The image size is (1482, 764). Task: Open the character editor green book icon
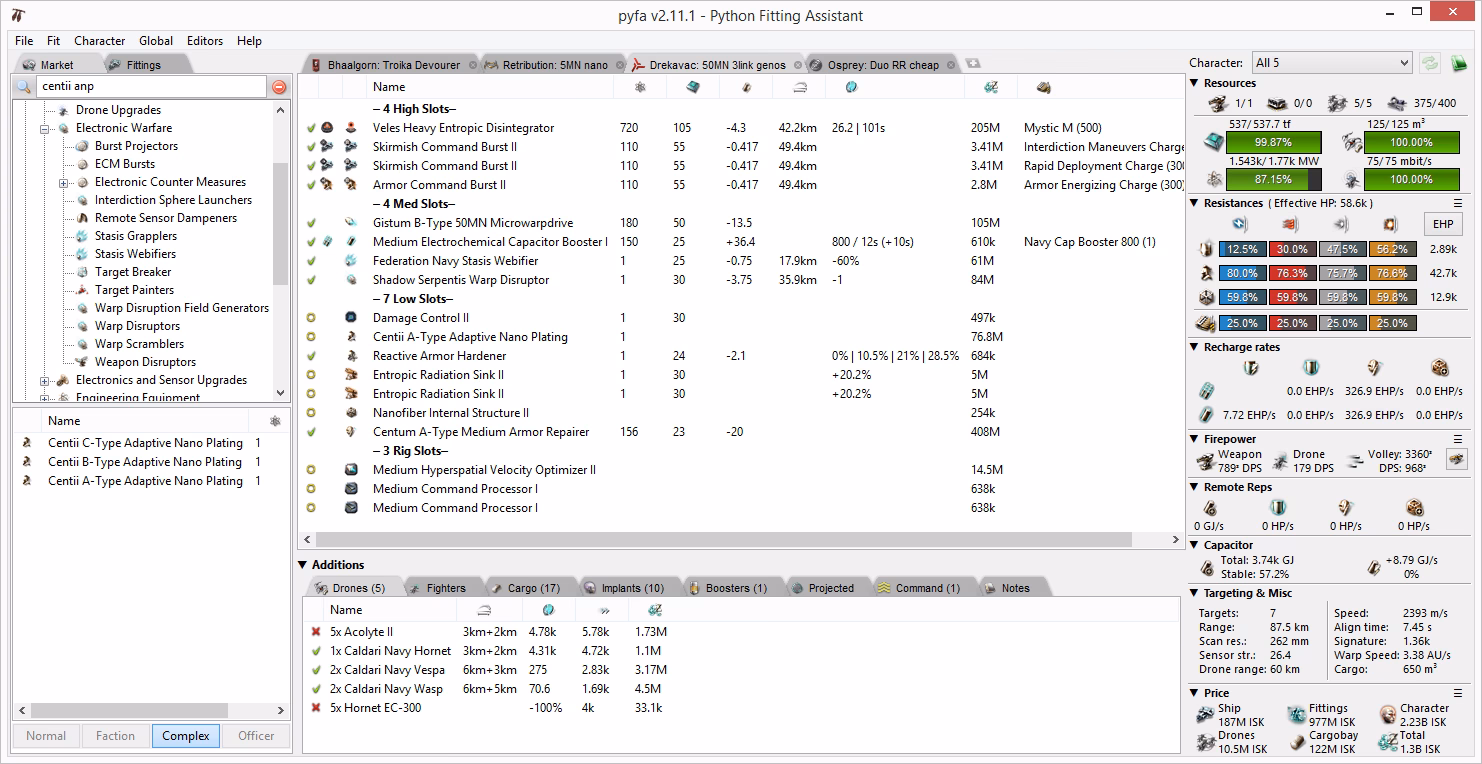pos(1458,62)
